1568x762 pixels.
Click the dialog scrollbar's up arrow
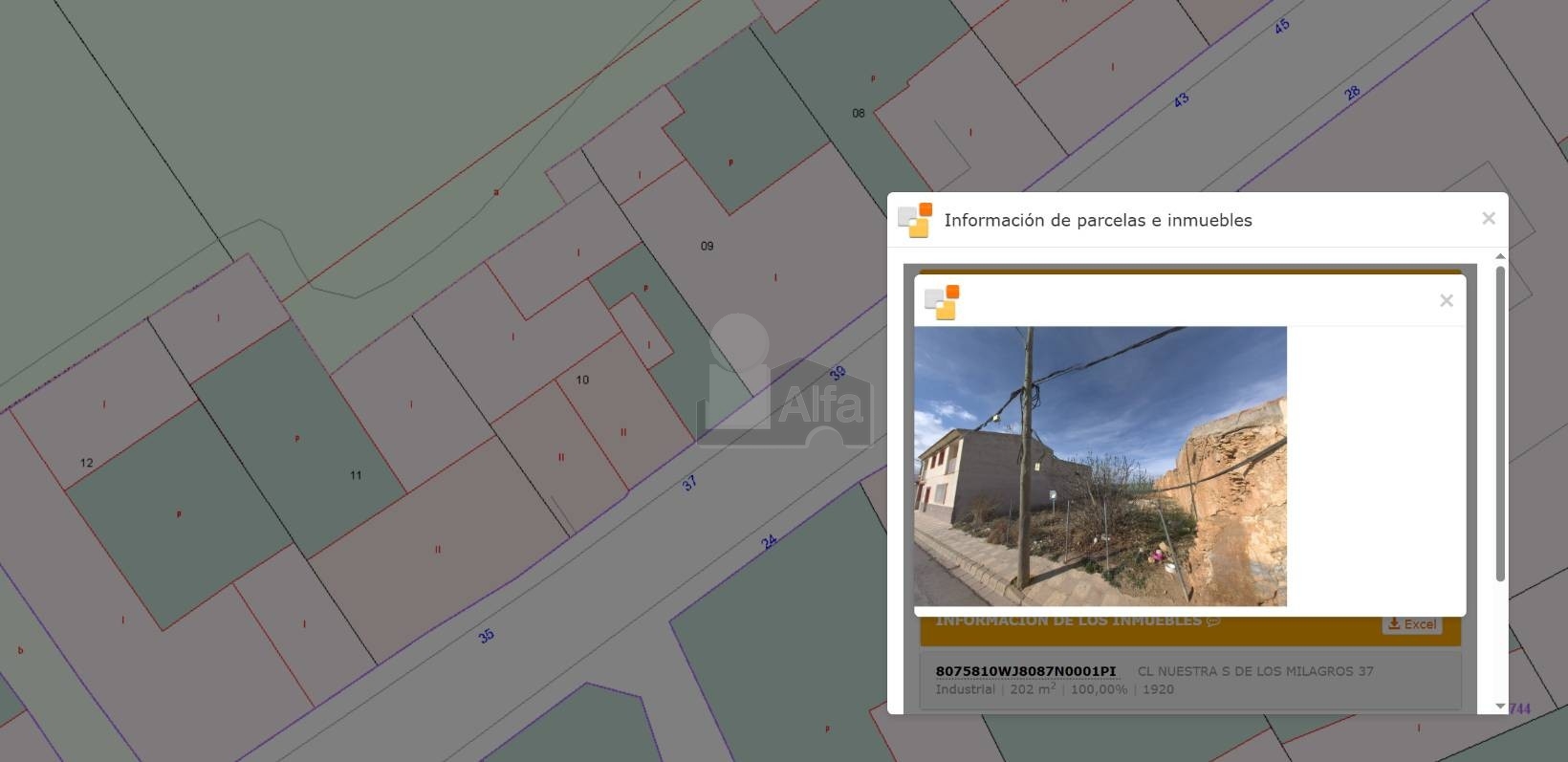(1500, 256)
